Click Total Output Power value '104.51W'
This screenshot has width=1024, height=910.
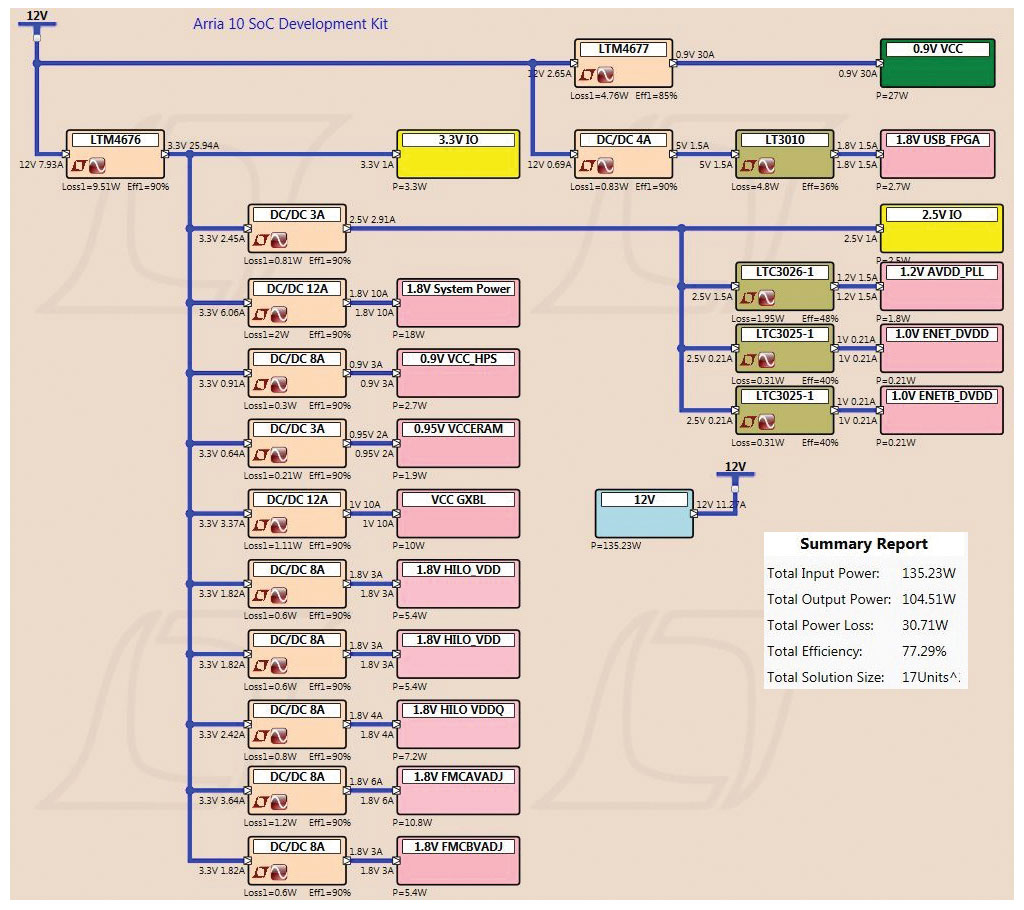929,599
